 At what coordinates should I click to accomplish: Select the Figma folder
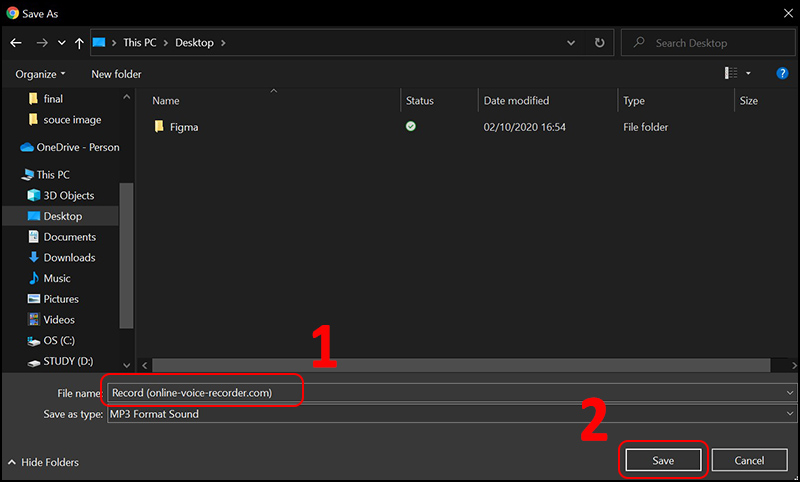[x=184, y=127]
